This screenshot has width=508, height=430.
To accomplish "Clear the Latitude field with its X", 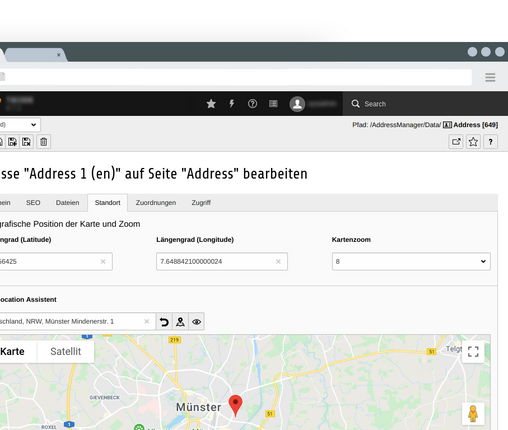I will tap(103, 262).
